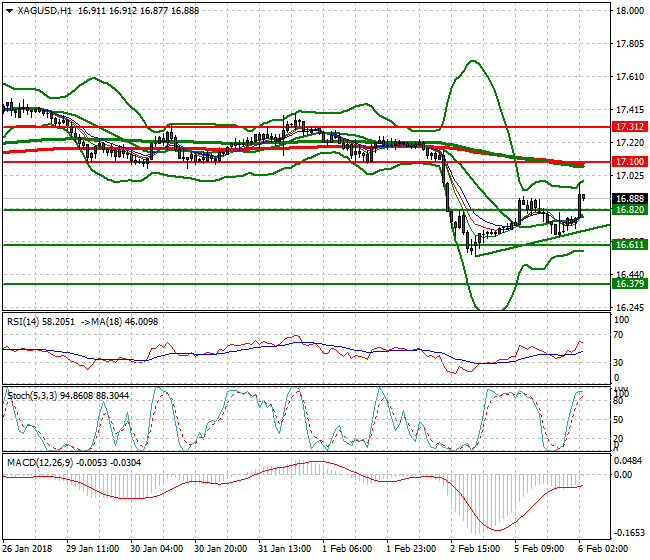Select the green 16.611 support level tag
The height and width of the screenshot is (560, 650).
[x=628, y=244]
